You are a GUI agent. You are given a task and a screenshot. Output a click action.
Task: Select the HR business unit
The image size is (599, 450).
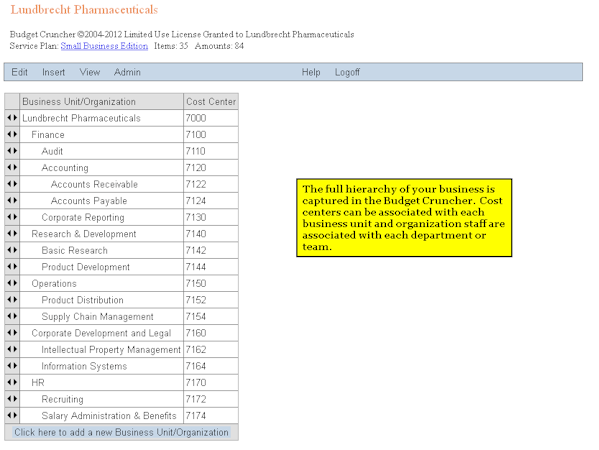38,382
